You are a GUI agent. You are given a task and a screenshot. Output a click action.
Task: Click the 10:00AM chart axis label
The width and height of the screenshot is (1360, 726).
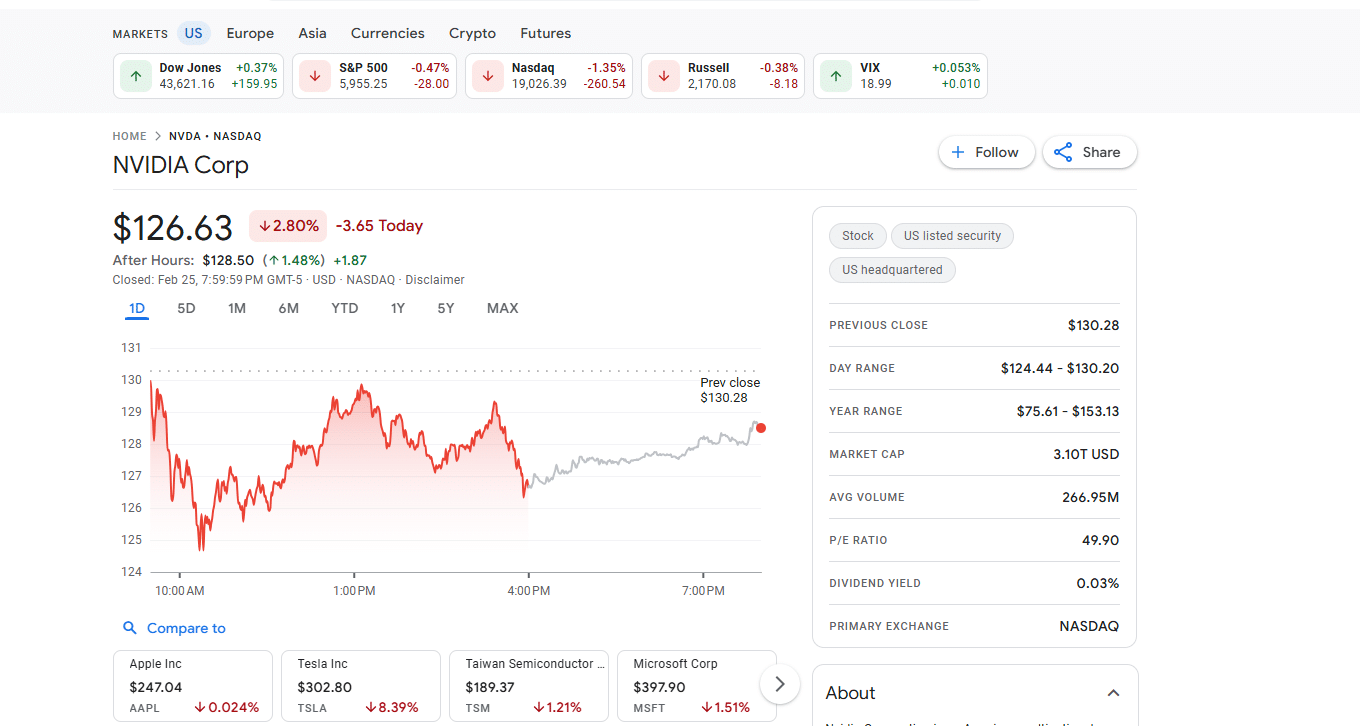(x=180, y=591)
